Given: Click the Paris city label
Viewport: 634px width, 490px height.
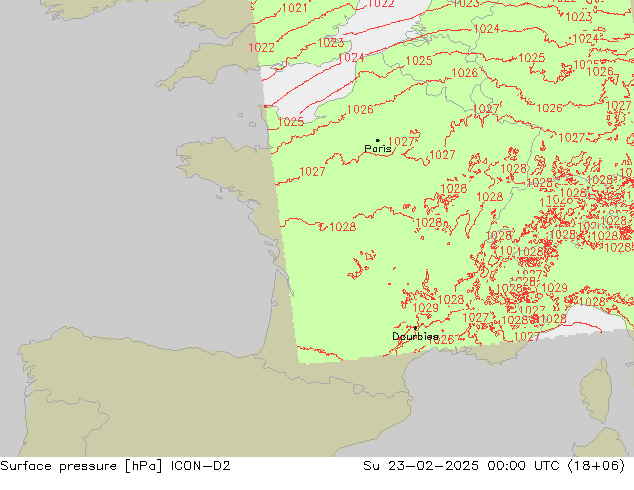Looking at the screenshot, I should pyautogui.click(x=378, y=148).
